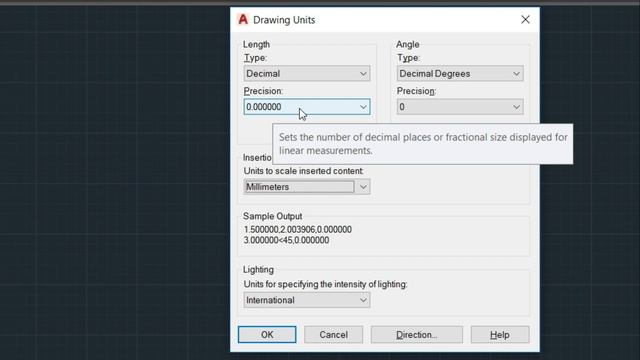Click the 'Units for specifying the intensity of lighting' label

(325, 284)
